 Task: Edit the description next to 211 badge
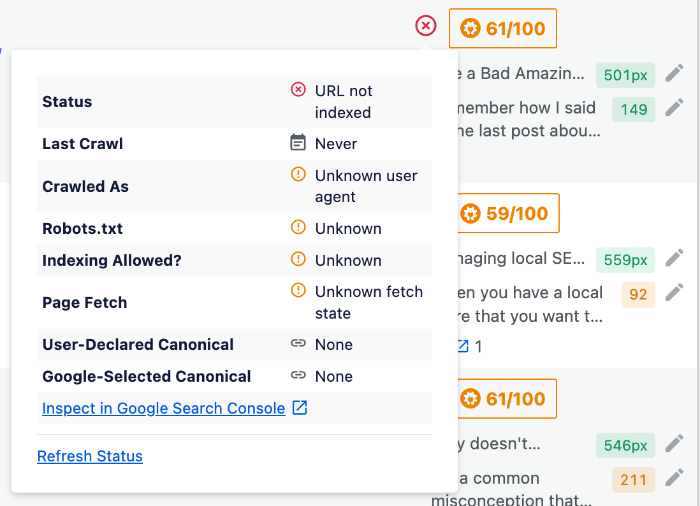pyautogui.click(x=674, y=478)
